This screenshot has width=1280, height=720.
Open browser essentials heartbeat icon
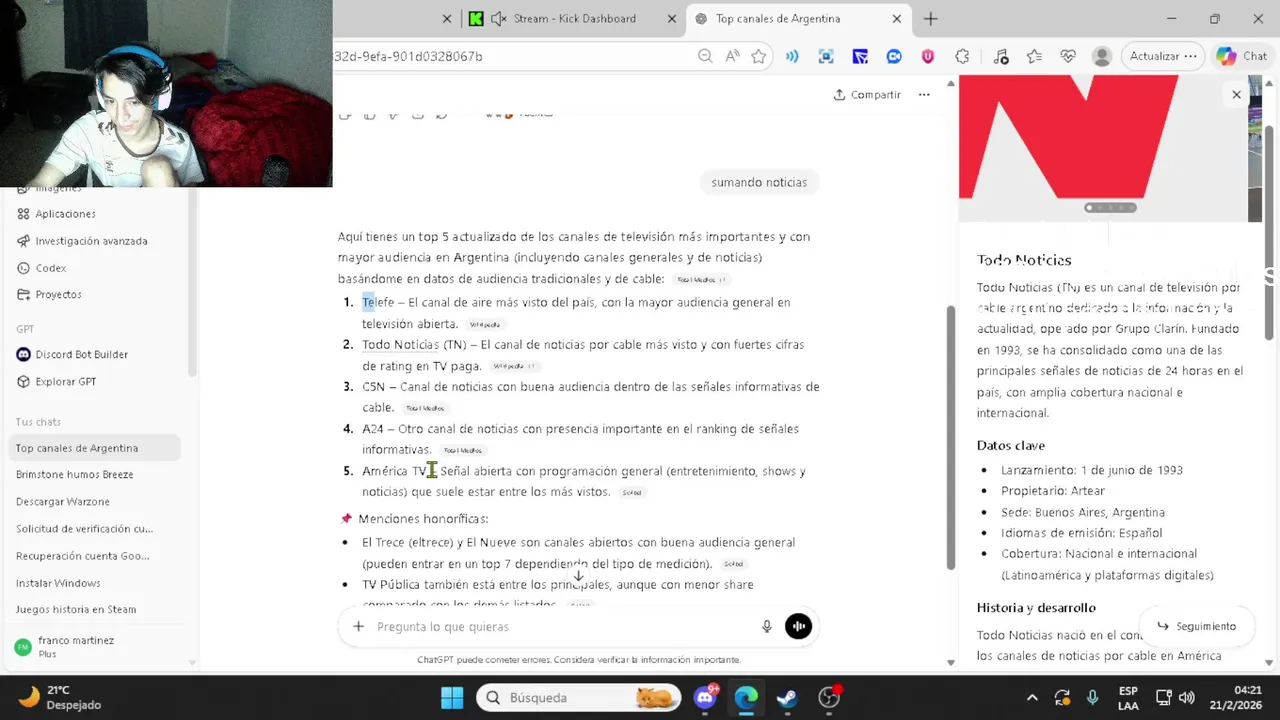[x=1067, y=57]
